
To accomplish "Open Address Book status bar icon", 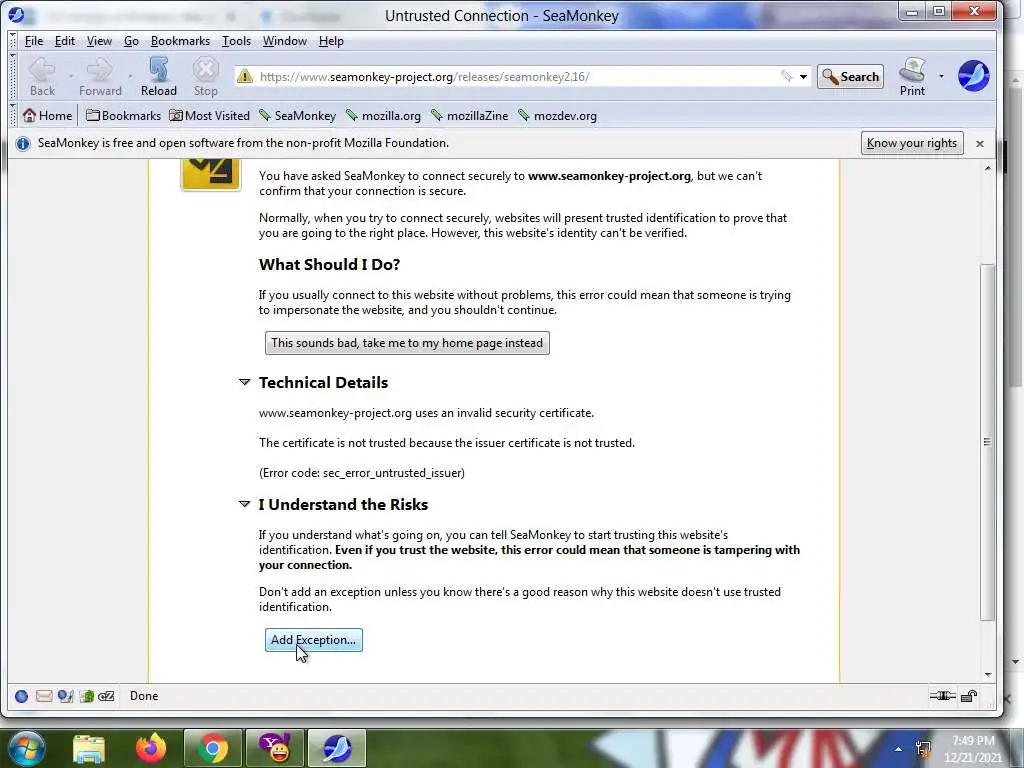I will (x=86, y=696).
